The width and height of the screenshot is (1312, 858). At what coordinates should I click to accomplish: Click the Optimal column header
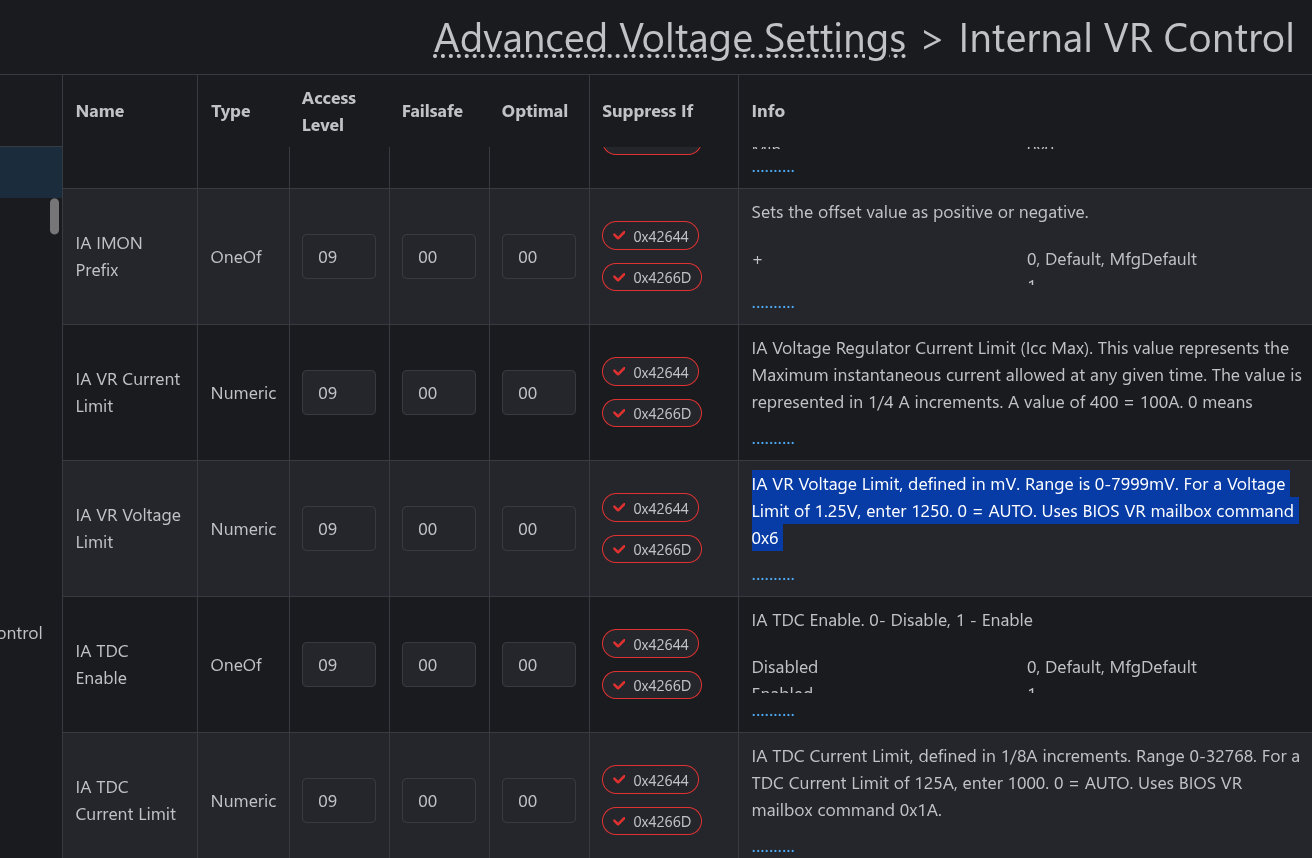point(535,111)
